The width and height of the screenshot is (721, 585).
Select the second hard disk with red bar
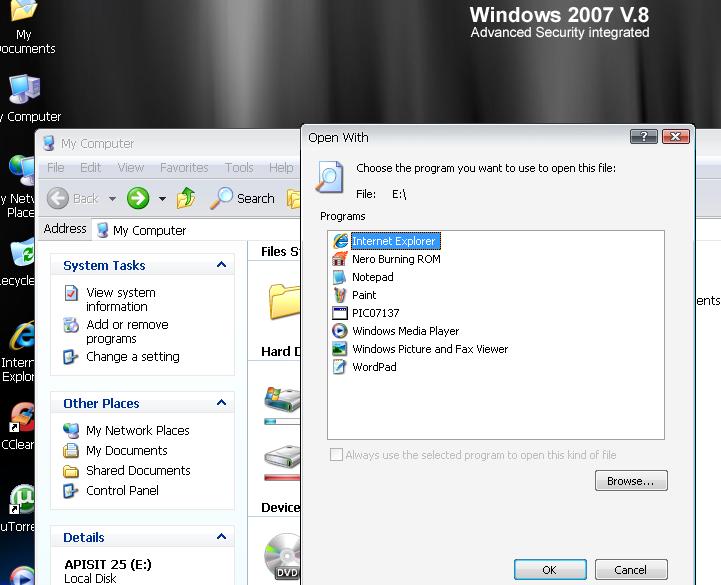point(282,458)
